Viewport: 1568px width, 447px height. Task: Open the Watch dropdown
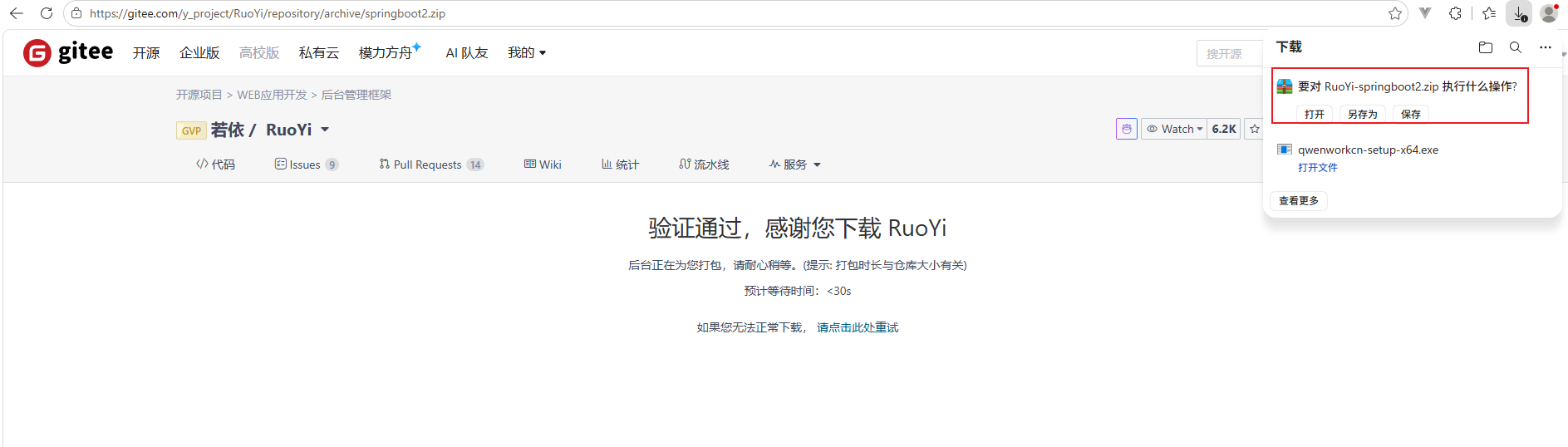click(1174, 129)
